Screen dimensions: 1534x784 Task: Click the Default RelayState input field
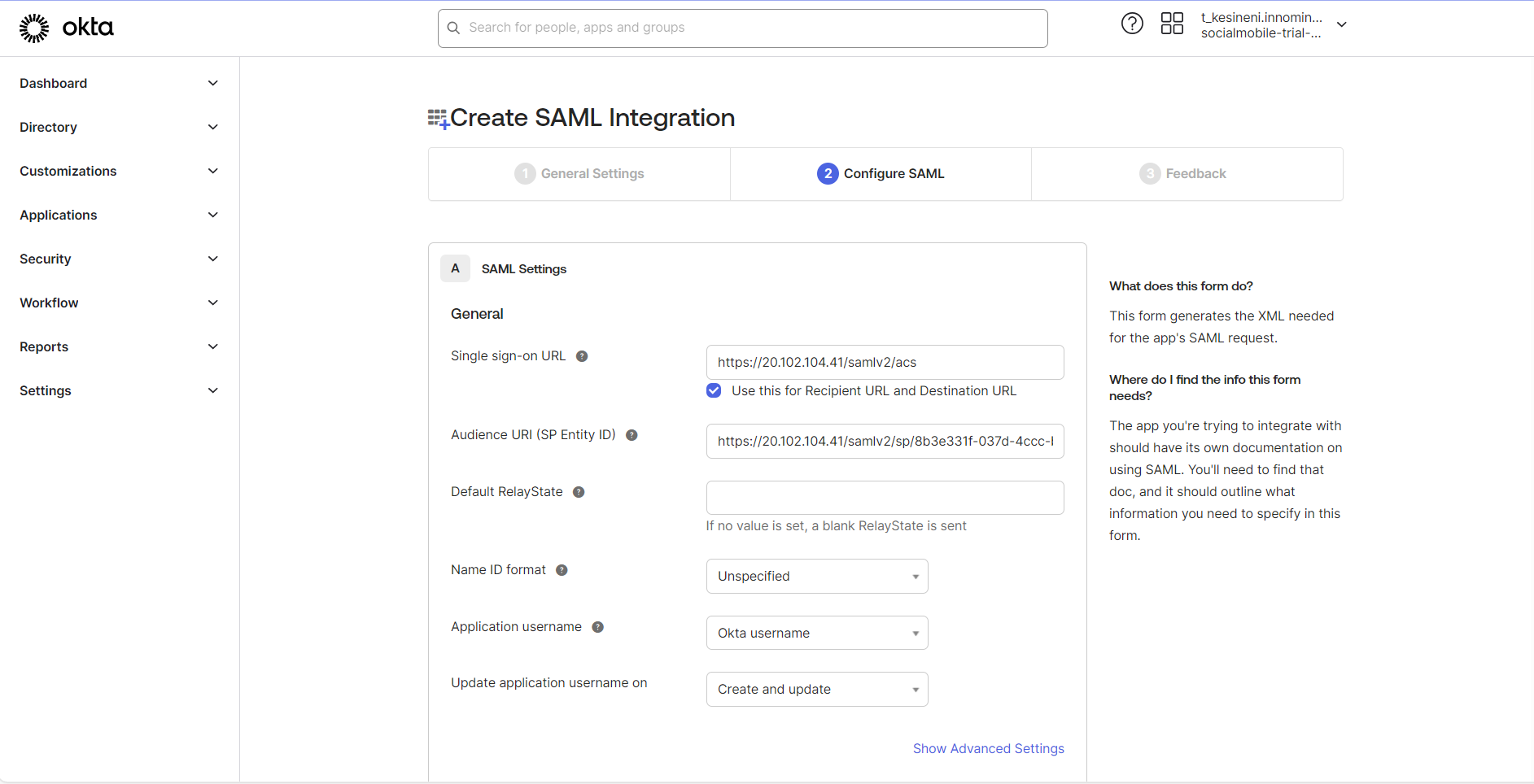885,497
